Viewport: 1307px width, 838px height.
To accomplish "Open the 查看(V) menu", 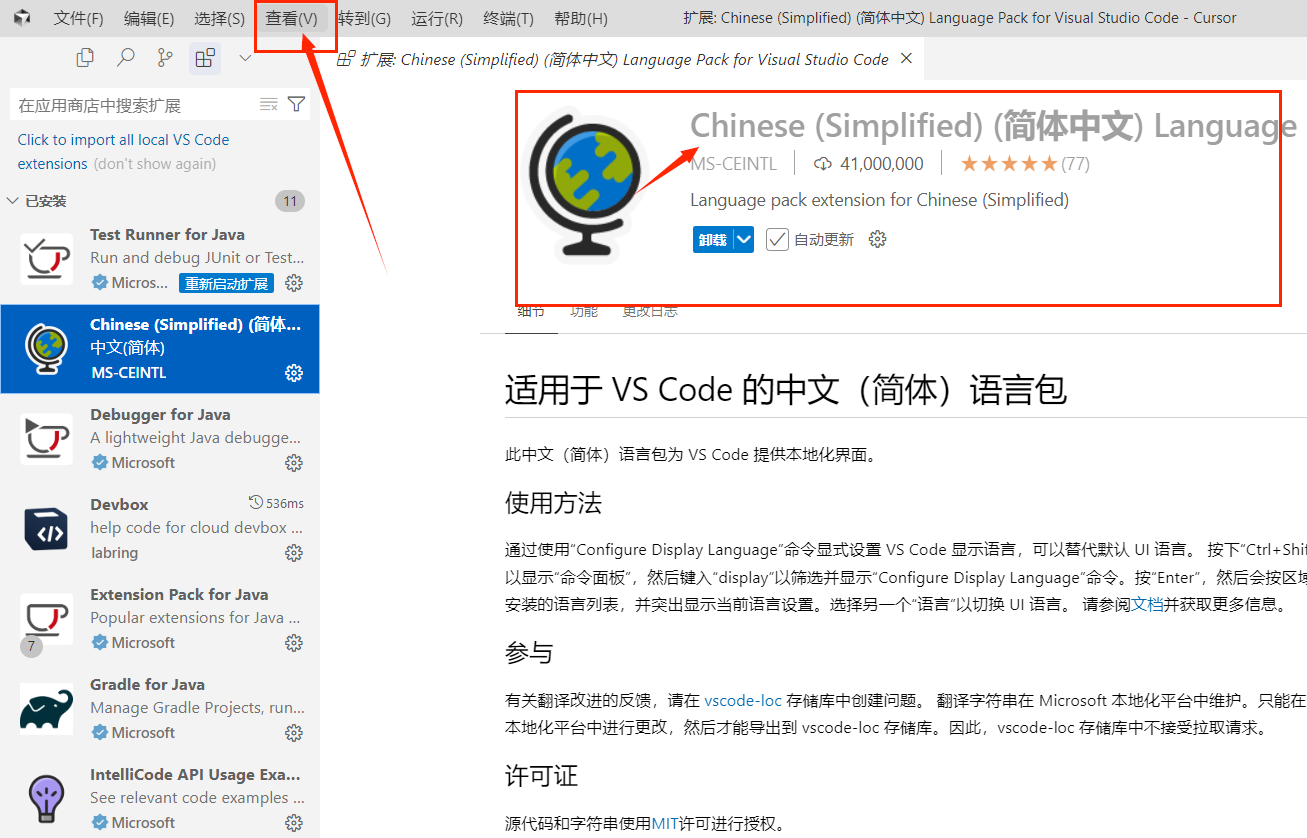I will (291, 18).
